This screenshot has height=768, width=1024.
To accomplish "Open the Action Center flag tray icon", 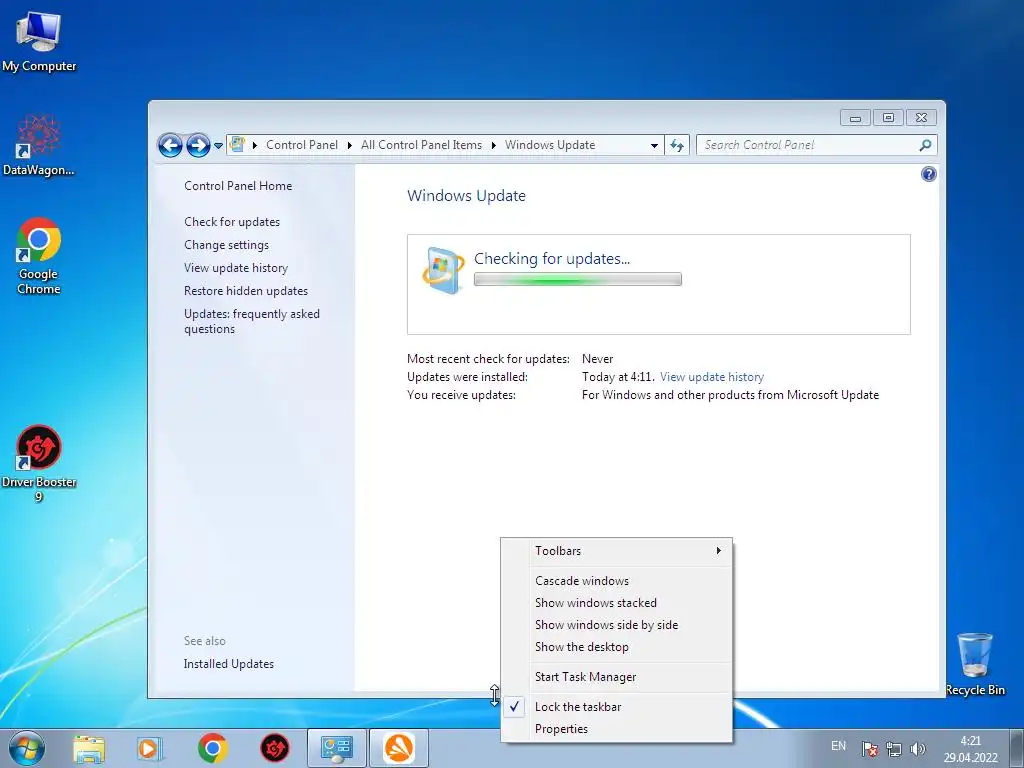I will [869, 749].
